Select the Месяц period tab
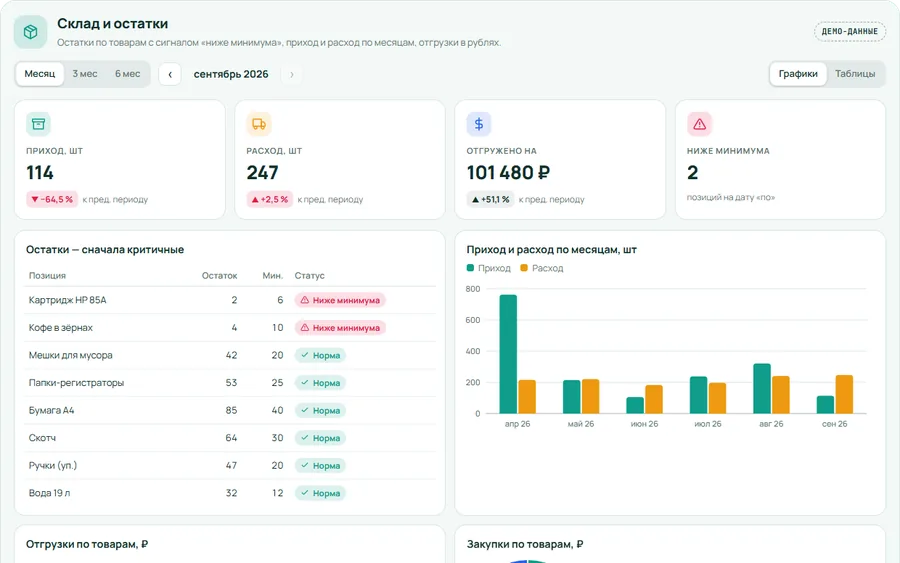This screenshot has width=900, height=563. tap(40, 74)
